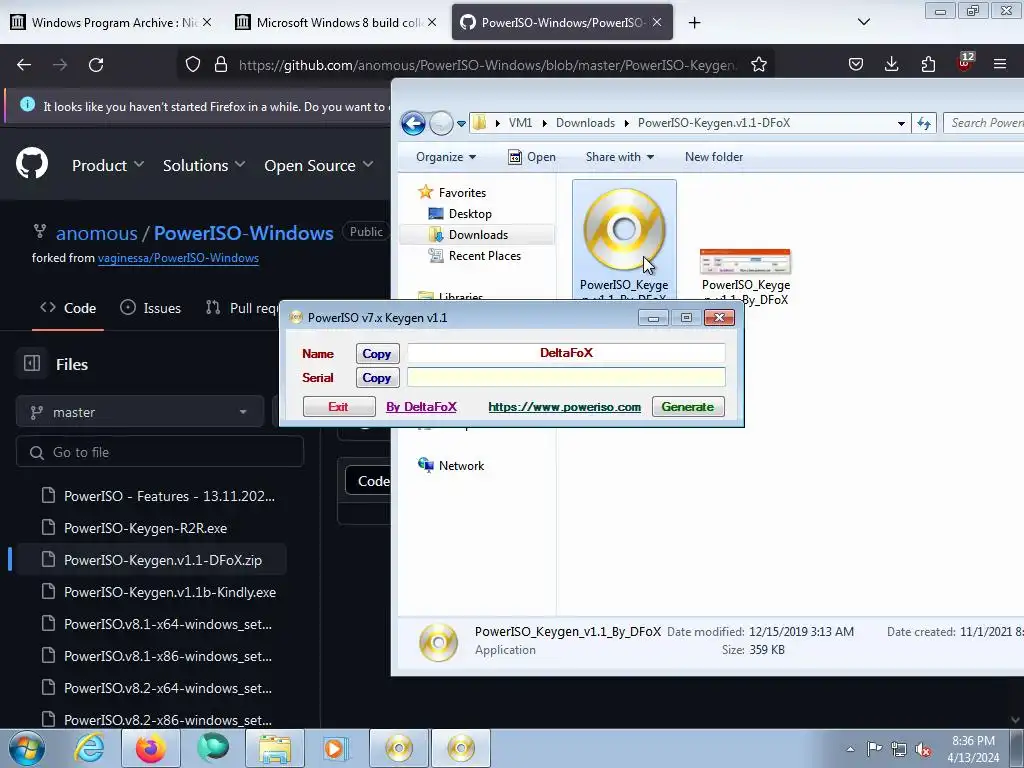The image size is (1024, 768).
Task: Close the Windows Program Archive tab
Action: tap(207, 22)
